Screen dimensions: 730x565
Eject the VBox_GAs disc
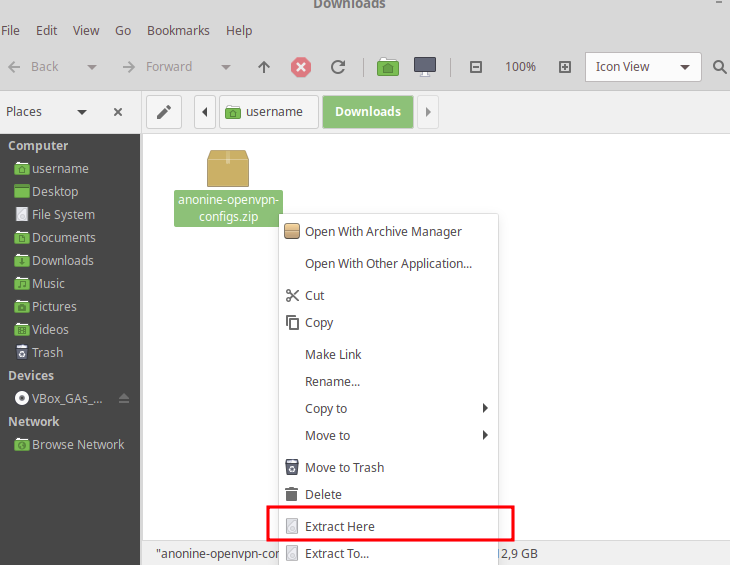click(123, 398)
